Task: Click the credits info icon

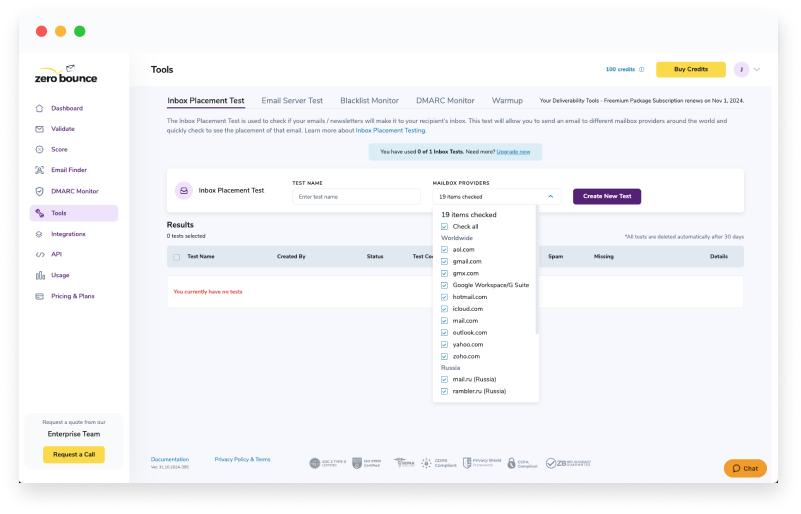Action: pos(642,69)
